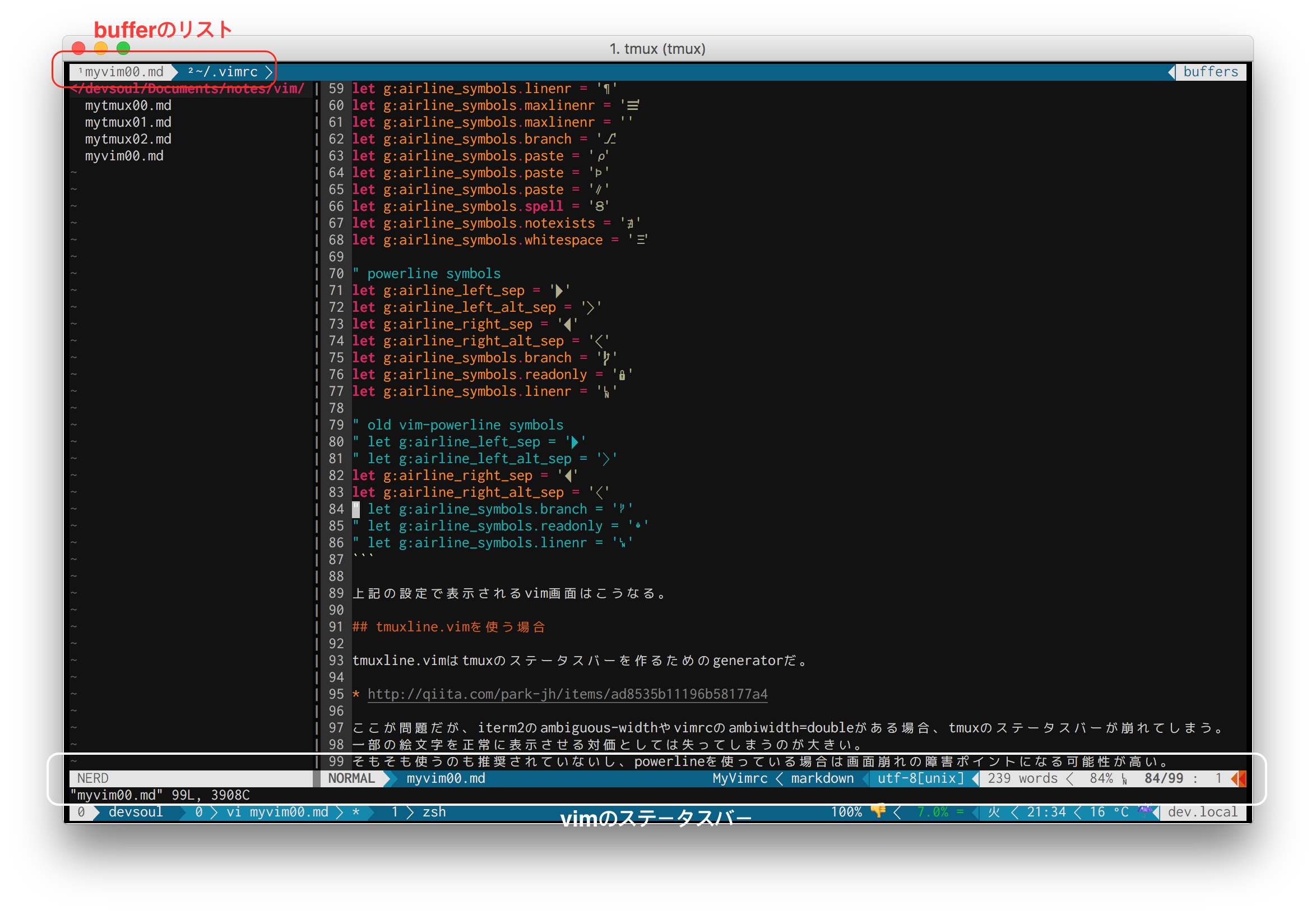Screen dimensions: 1316x914
Task: Collapse the notes/vim directory in NERDTree
Action: click(x=187, y=88)
